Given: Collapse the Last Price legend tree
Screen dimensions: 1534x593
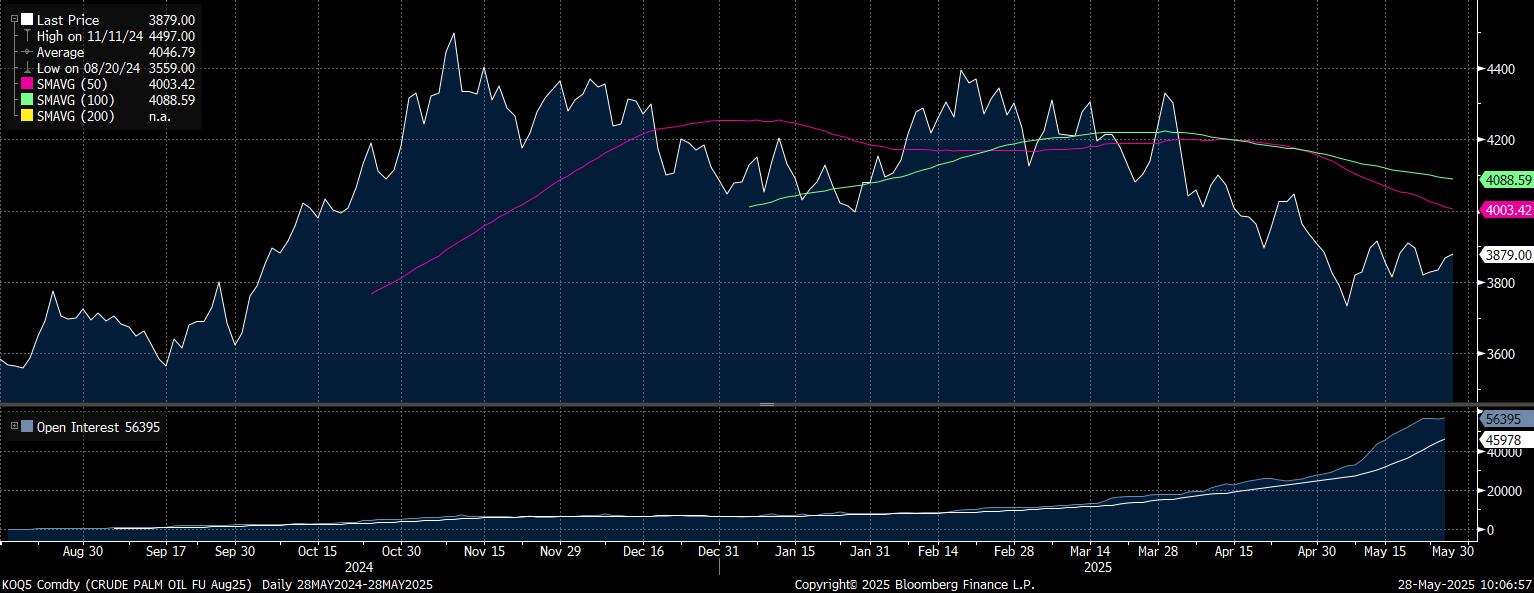Looking at the screenshot, I should [14, 20].
